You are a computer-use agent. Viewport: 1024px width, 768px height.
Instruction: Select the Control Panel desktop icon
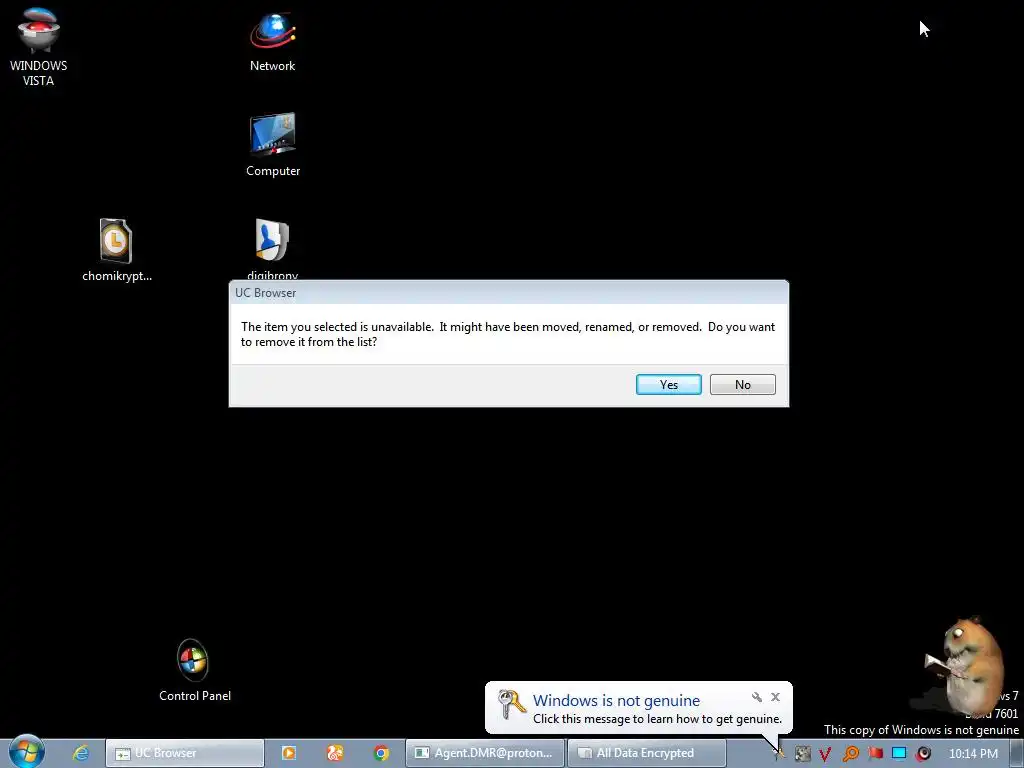(x=195, y=671)
